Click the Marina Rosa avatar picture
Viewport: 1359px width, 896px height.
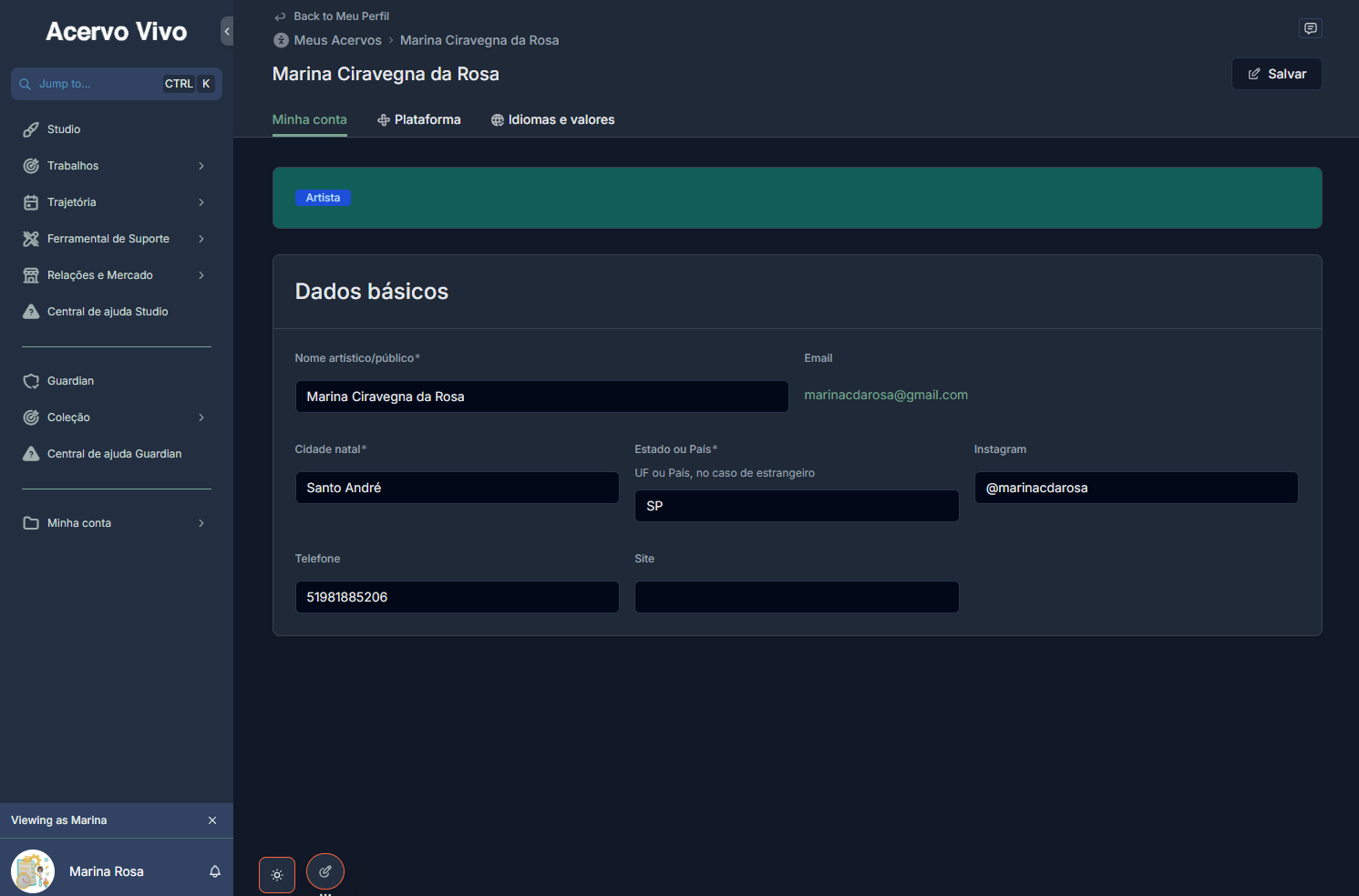click(x=33, y=871)
